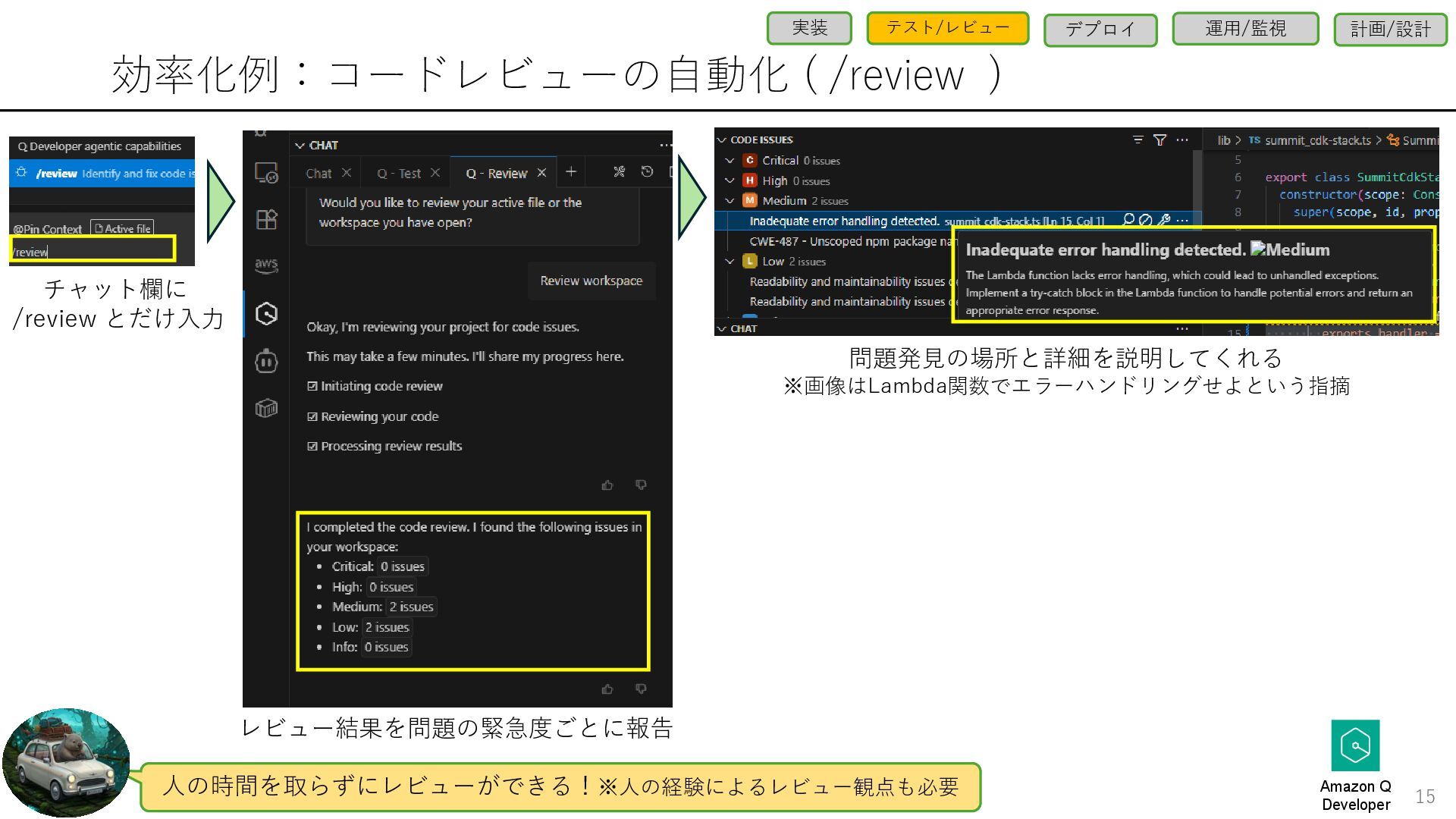Collapse the Critical issues group chevron
1456x819 pixels.
click(x=730, y=160)
